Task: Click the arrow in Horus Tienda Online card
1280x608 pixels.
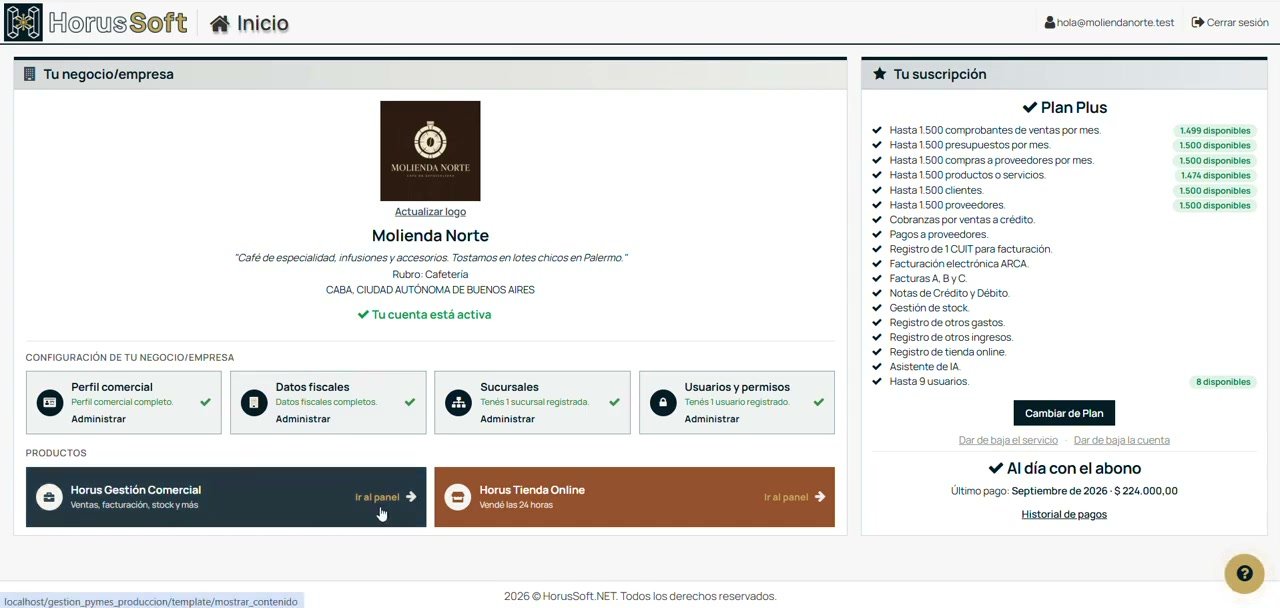Action: pos(820,497)
